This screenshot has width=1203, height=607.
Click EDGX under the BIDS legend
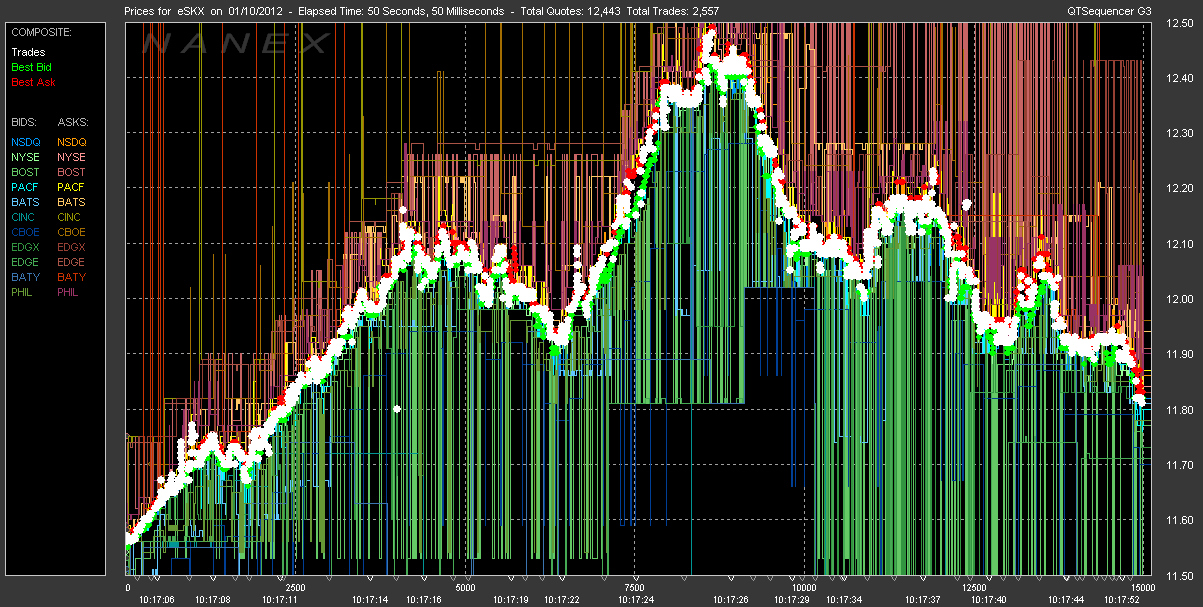[x=26, y=247]
